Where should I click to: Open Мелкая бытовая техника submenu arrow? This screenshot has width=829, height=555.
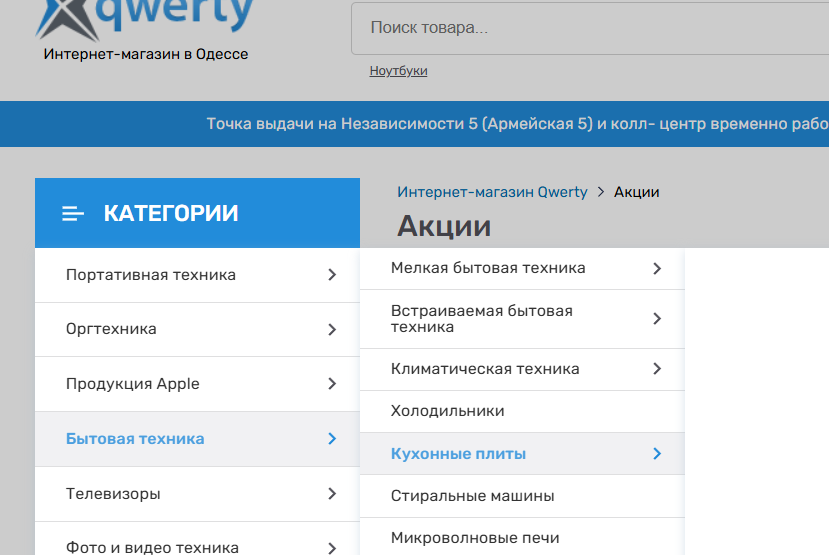coord(657,268)
